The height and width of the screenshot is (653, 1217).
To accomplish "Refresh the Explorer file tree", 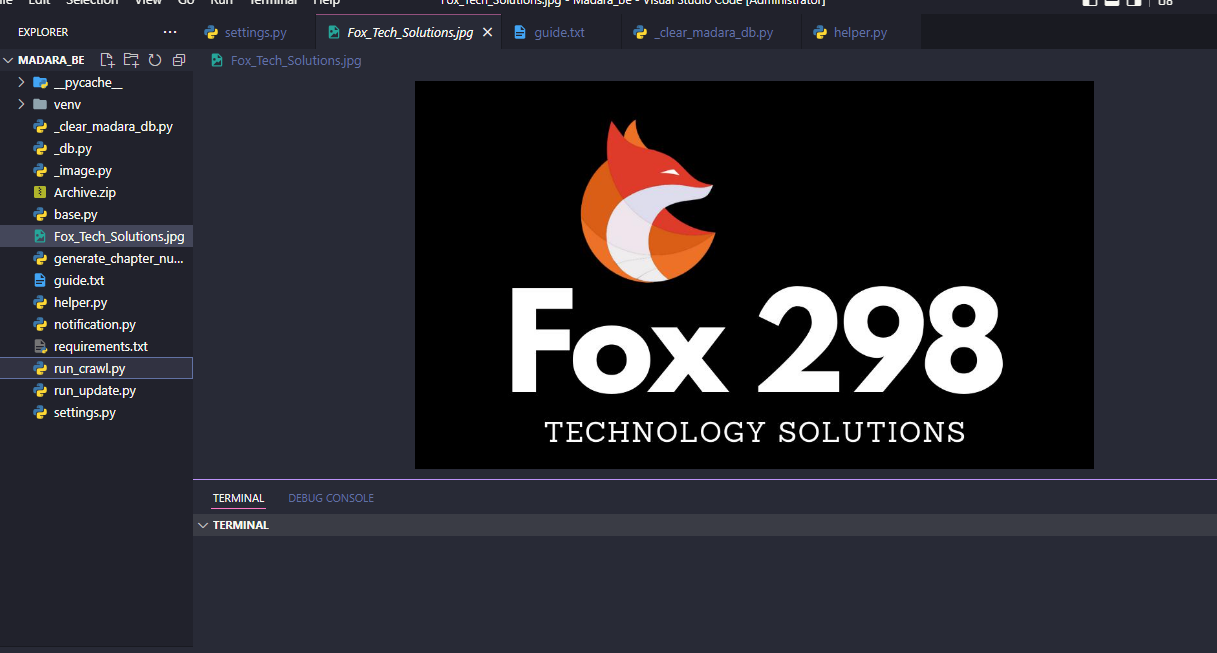I will pyautogui.click(x=155, y=60).
